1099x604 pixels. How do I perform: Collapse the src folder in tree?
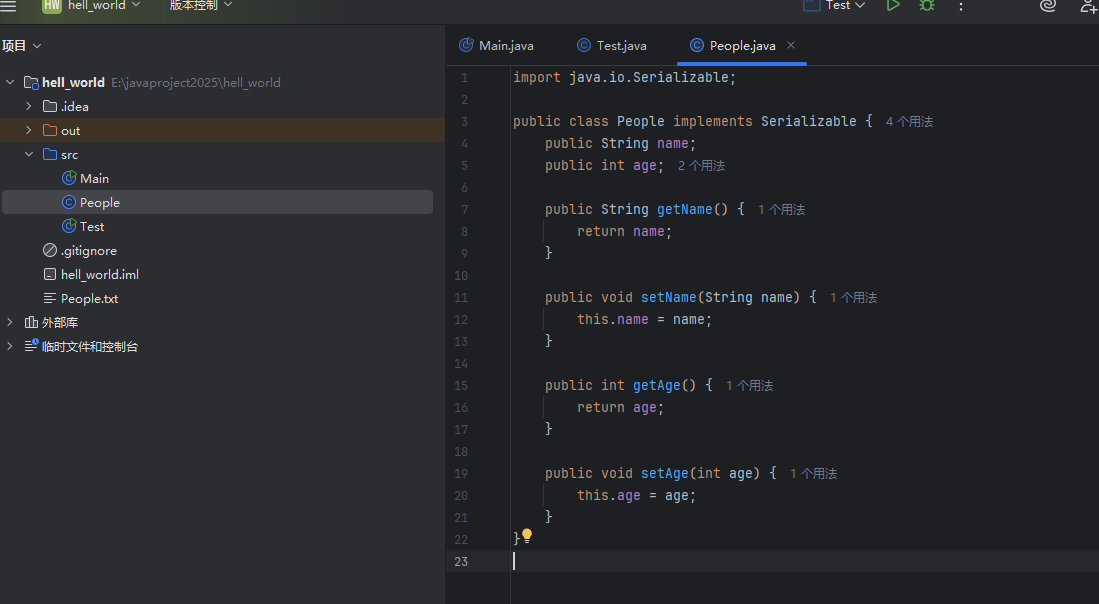click(29, 154)
